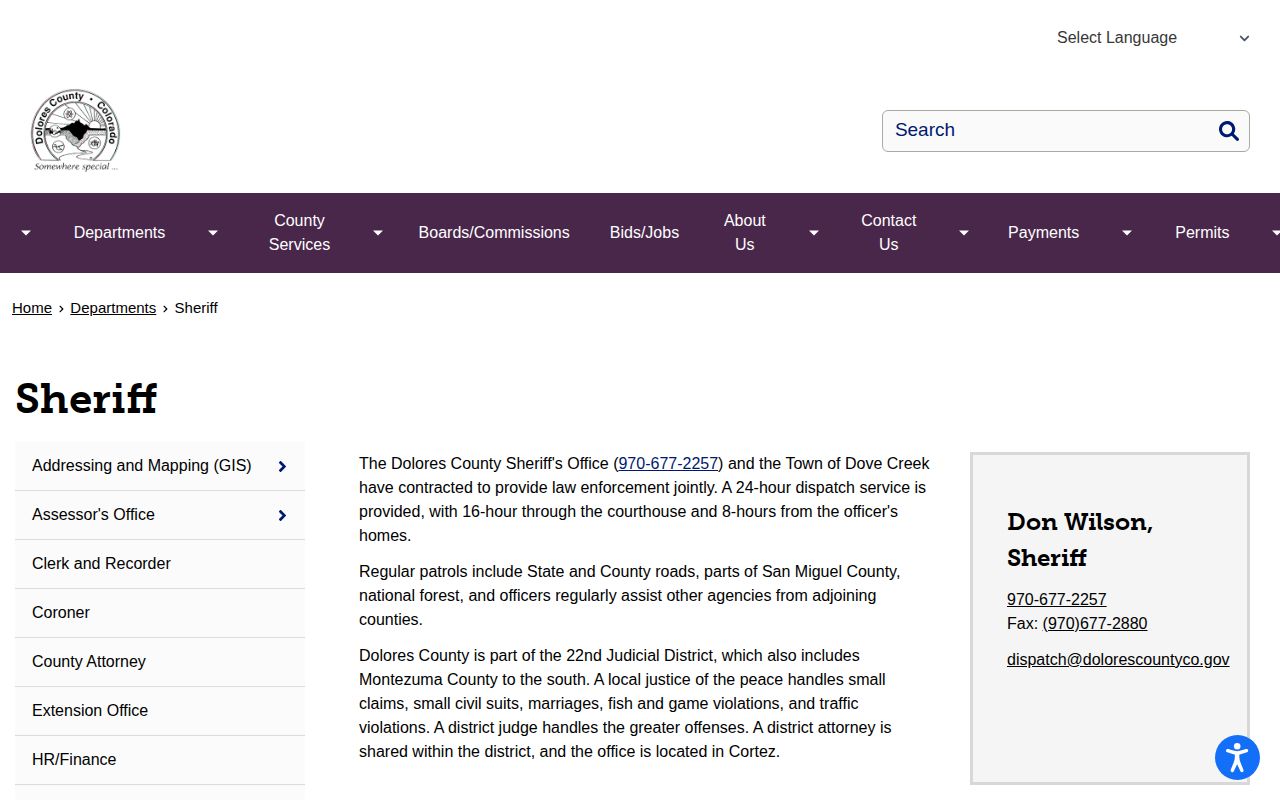The width and height of the screenshot is (1280, 800).
Task: Open the accessibility options button
Action: (1237, 757)
